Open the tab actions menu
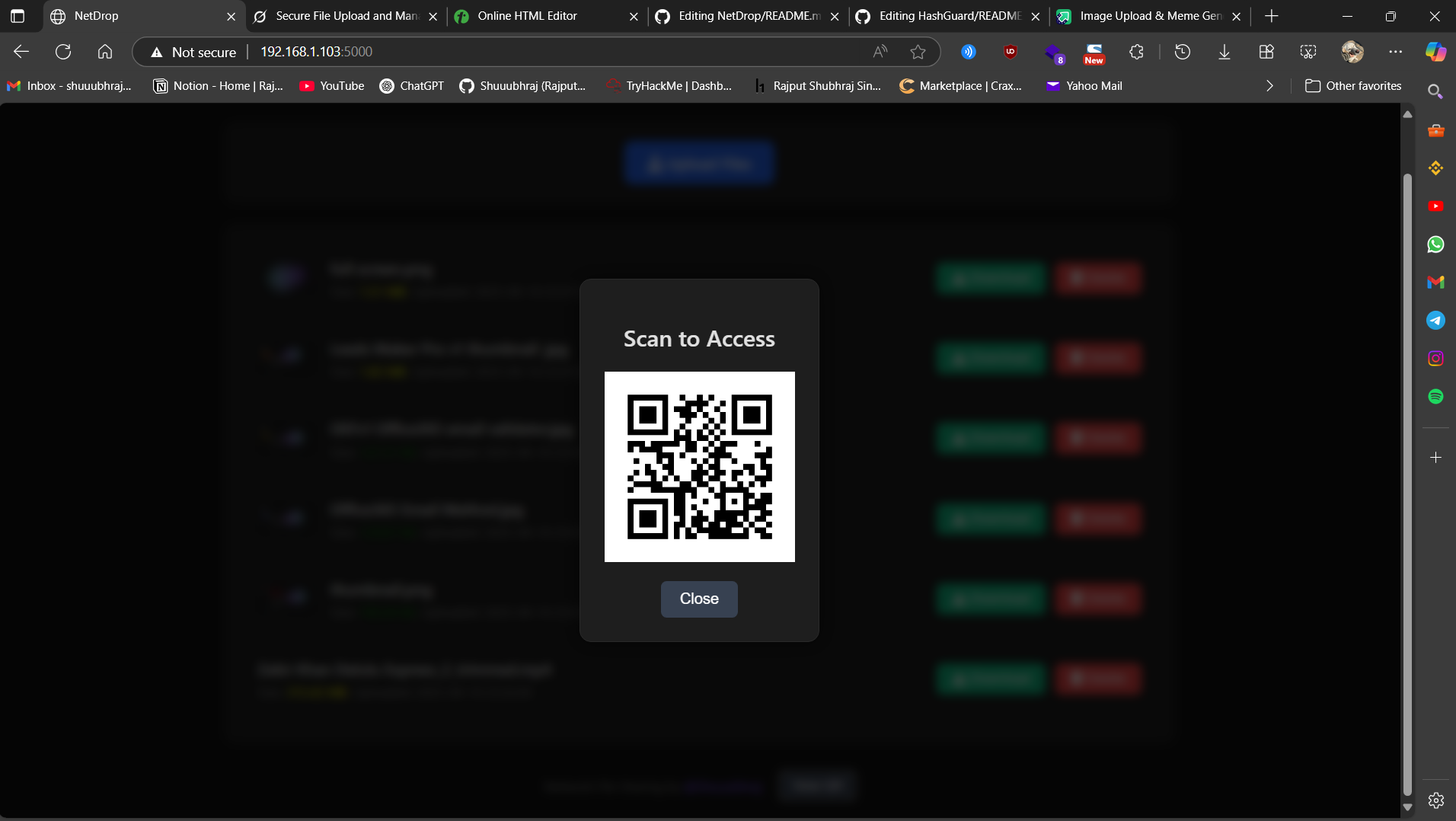The image size is (1456, 821). (x=18, y=15)
